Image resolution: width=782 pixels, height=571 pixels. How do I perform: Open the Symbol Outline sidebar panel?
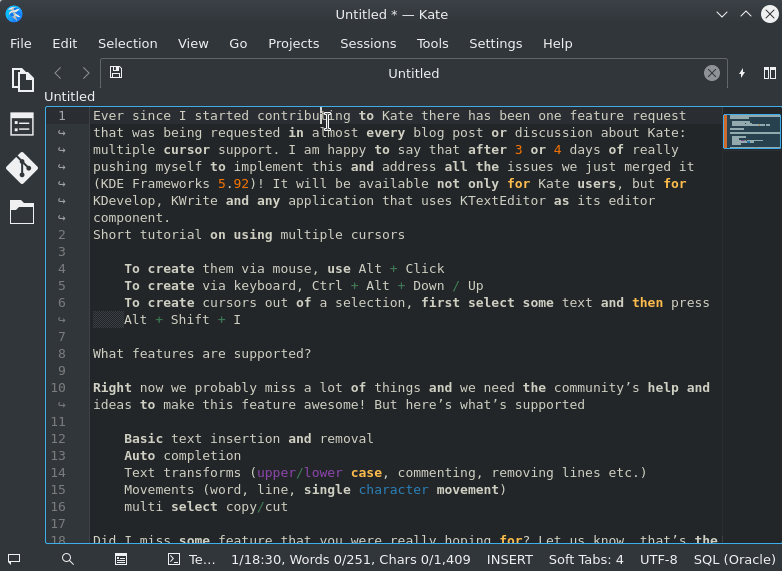click(x=22, y=124)
